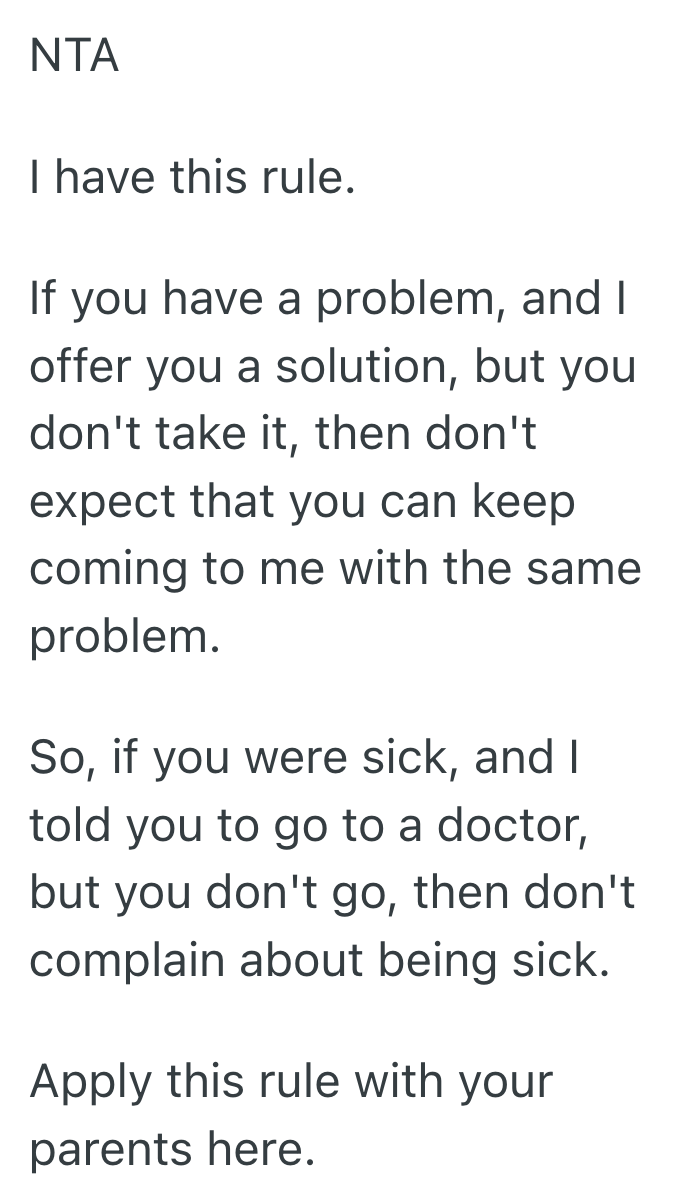
Task: Click the line "coming to me with the same"
Action: point(335,568)
